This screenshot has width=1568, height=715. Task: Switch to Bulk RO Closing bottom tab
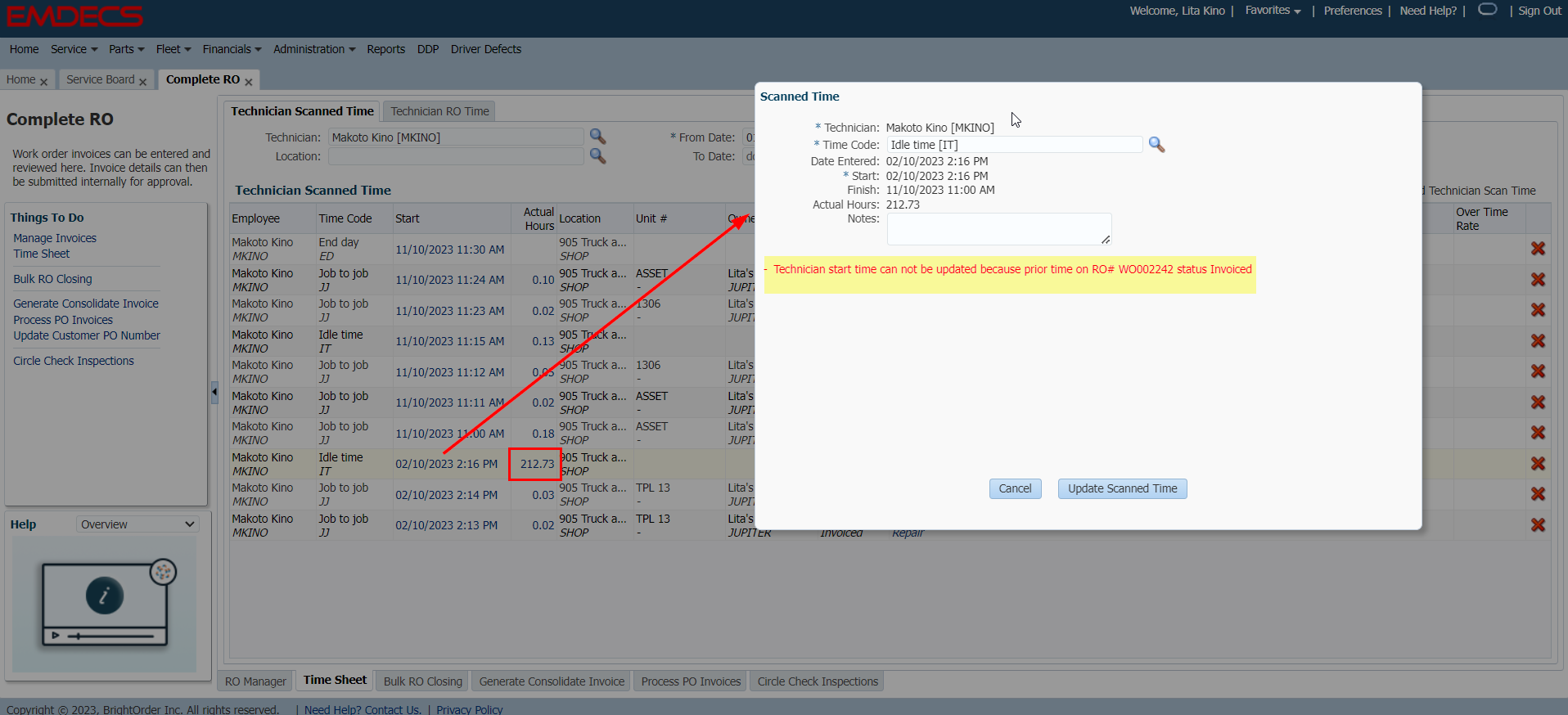pyautogui.click(x=423, y=681)
